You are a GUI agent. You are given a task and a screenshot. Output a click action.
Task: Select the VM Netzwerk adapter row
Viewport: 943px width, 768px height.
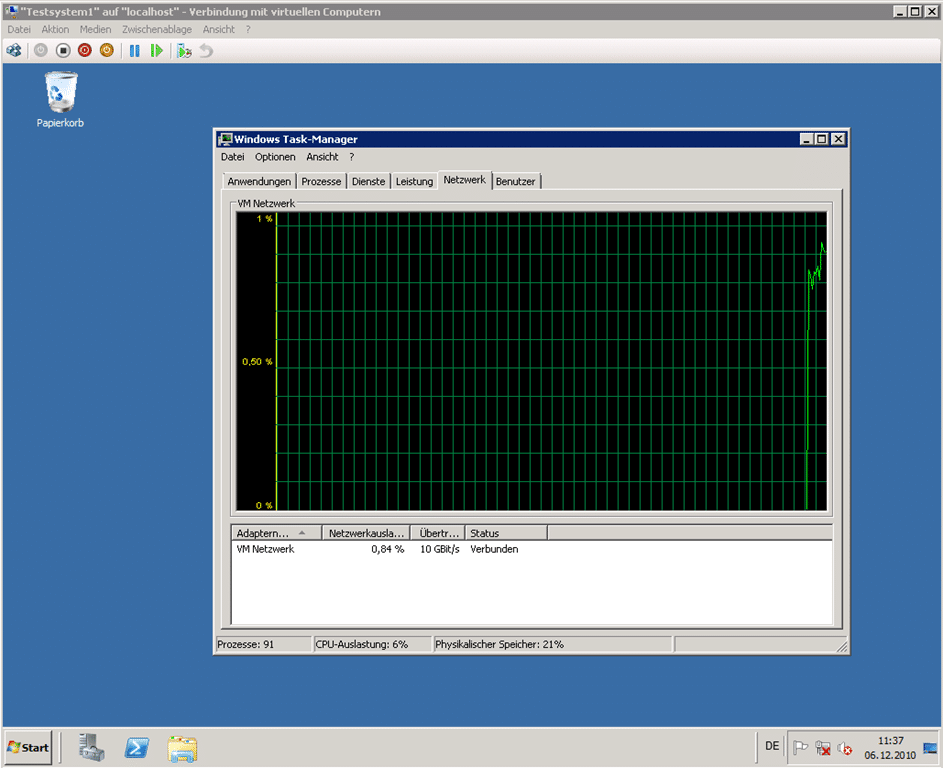click(532, 549)
